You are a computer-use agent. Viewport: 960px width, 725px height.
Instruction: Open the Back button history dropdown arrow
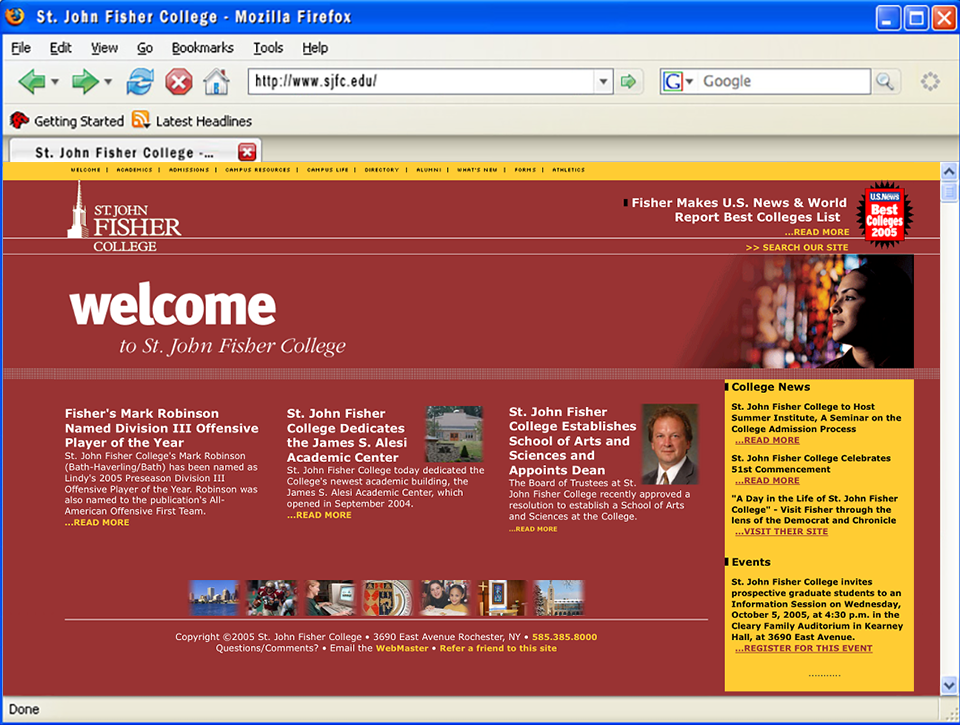[x=54, y=81]
